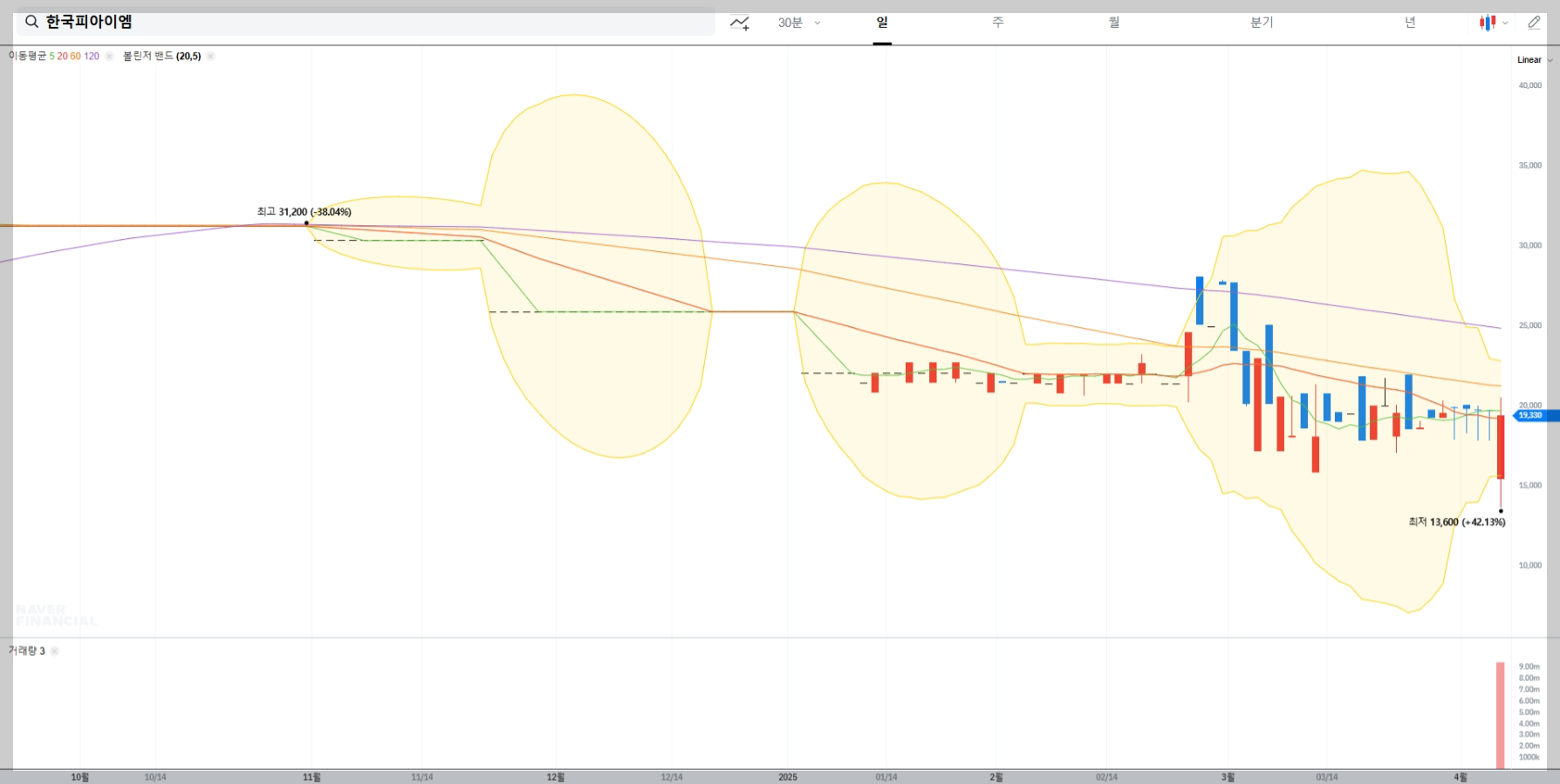
Task: Click the 10,000 price axis label
Action: [1530, 565]
